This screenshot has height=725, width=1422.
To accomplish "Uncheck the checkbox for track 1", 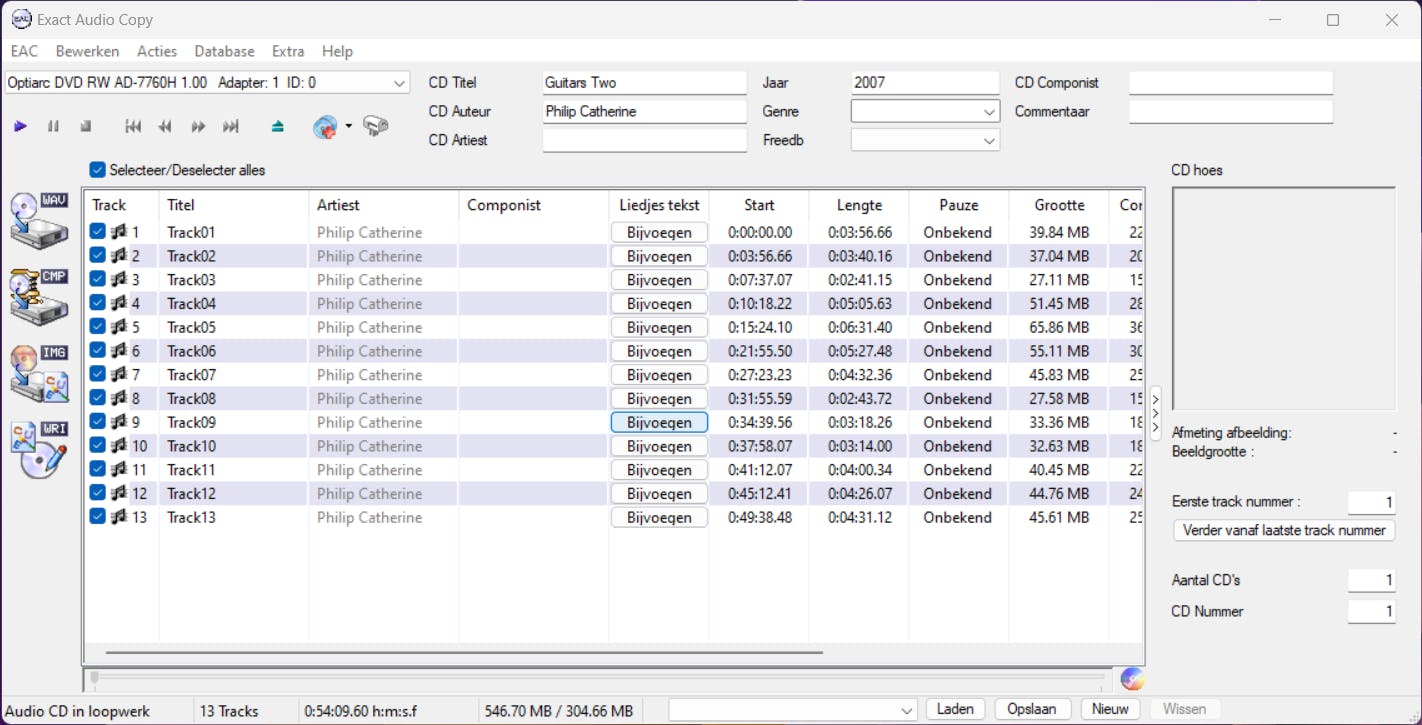I will click(97, 231).
